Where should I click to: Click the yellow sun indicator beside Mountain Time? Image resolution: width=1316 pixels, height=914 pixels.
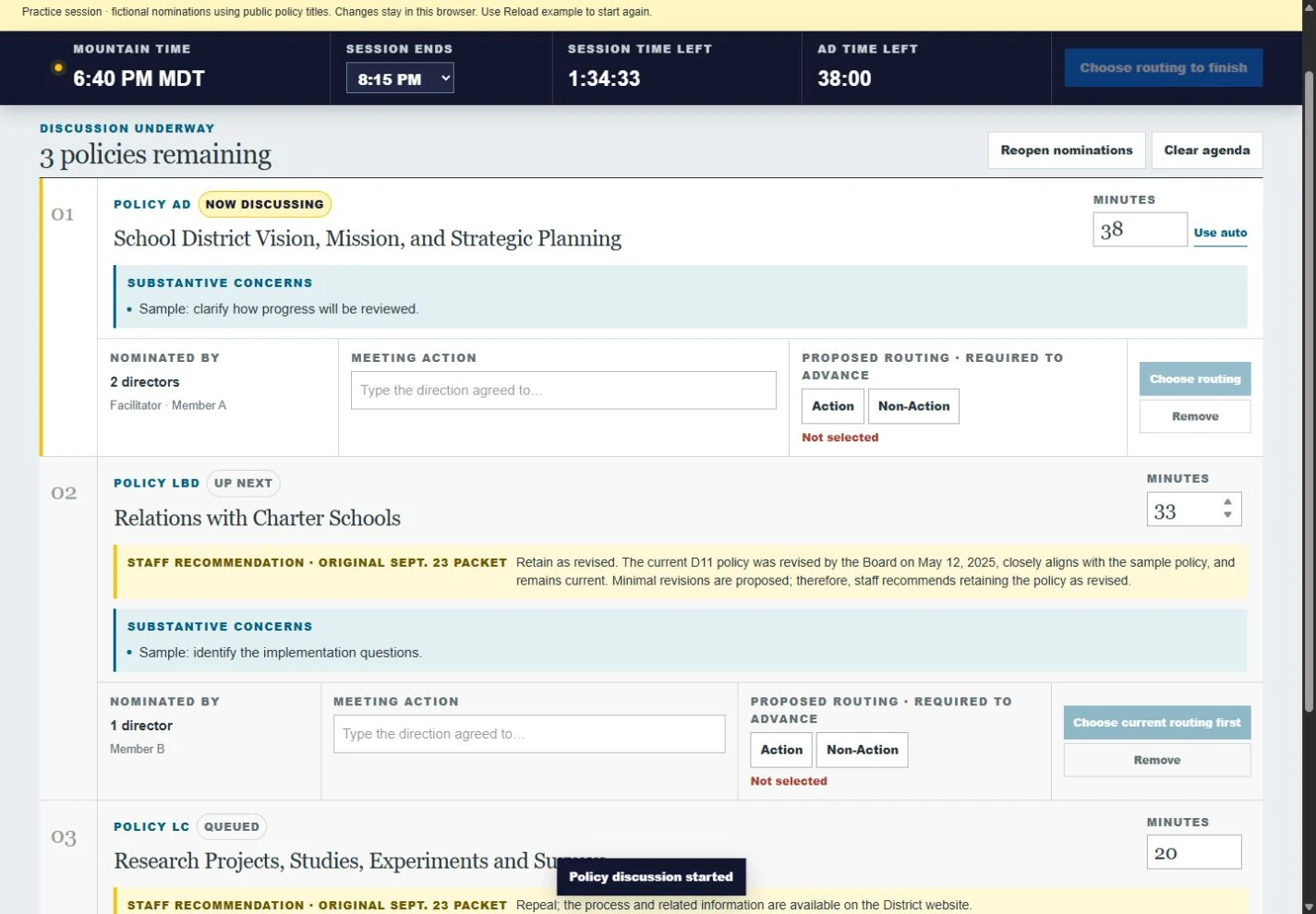(58, 67)
